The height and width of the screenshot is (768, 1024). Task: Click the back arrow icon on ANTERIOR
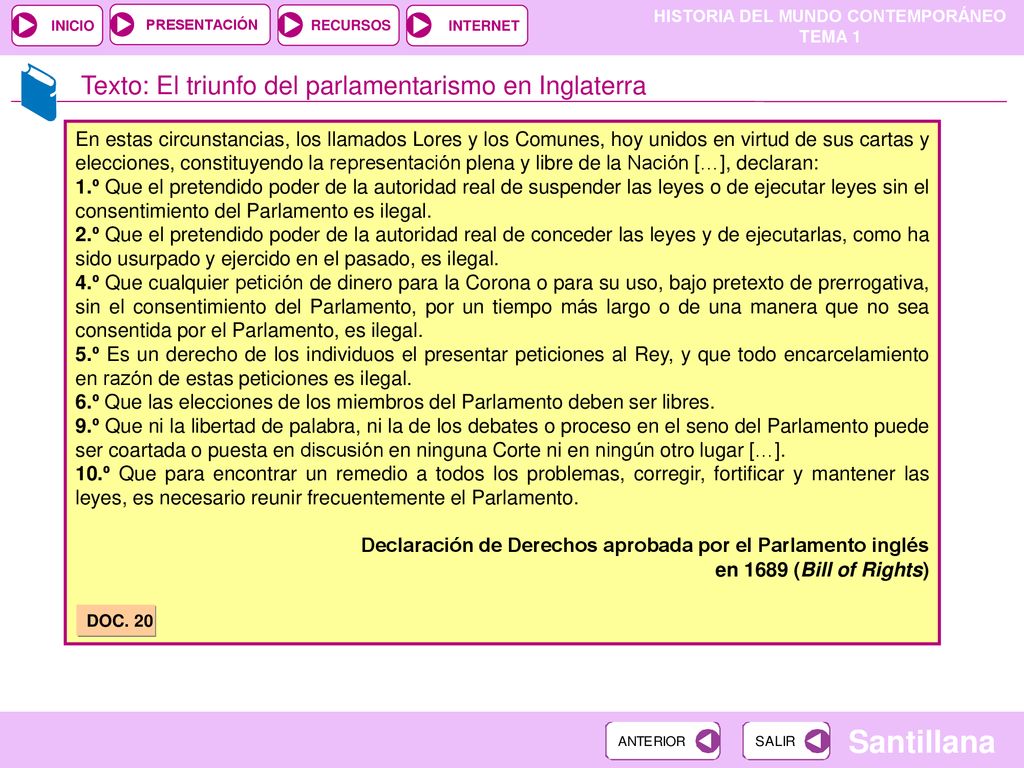707,741
